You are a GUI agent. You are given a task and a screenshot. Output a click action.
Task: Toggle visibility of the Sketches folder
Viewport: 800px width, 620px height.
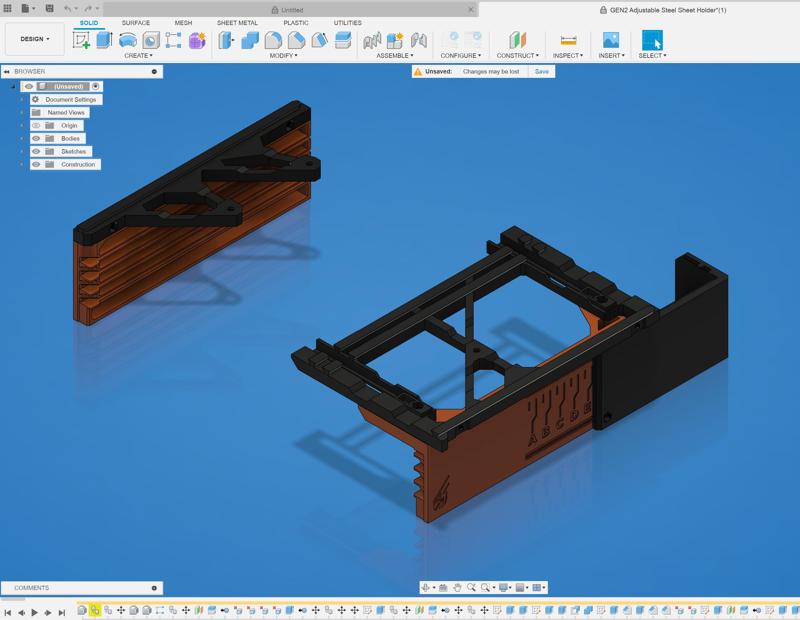[37, 151]
